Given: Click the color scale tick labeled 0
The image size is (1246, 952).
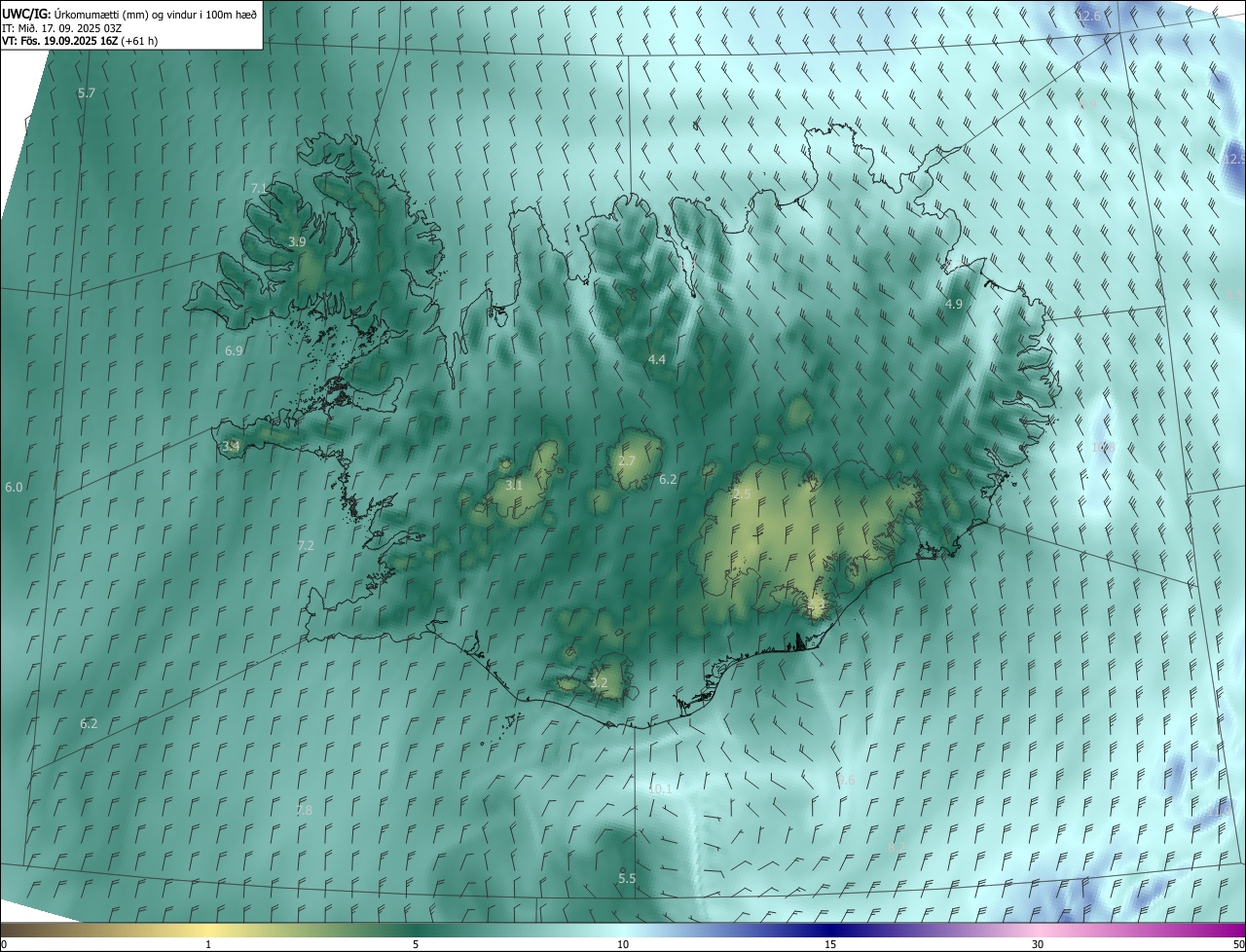Looking at the screenshot, I should coord(4,944).
